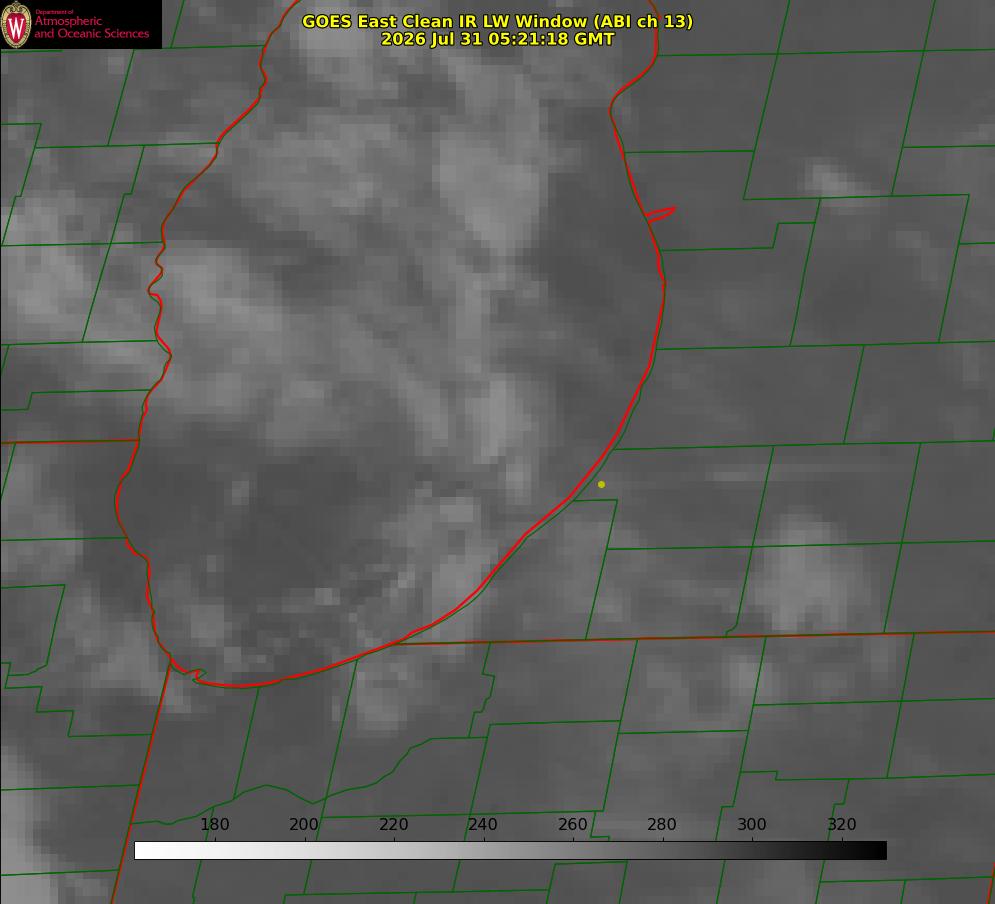Click the small red spit on the eastern shoreline
The width and height of the screenshot is (995, 904).
660,214
